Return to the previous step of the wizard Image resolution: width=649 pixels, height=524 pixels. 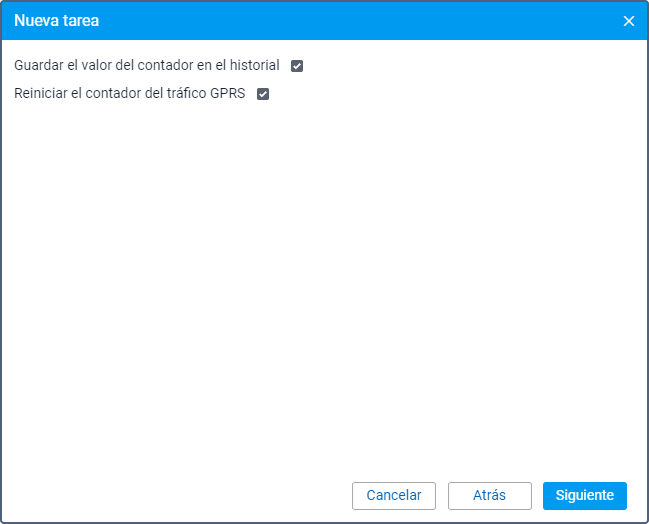point(489,495)
